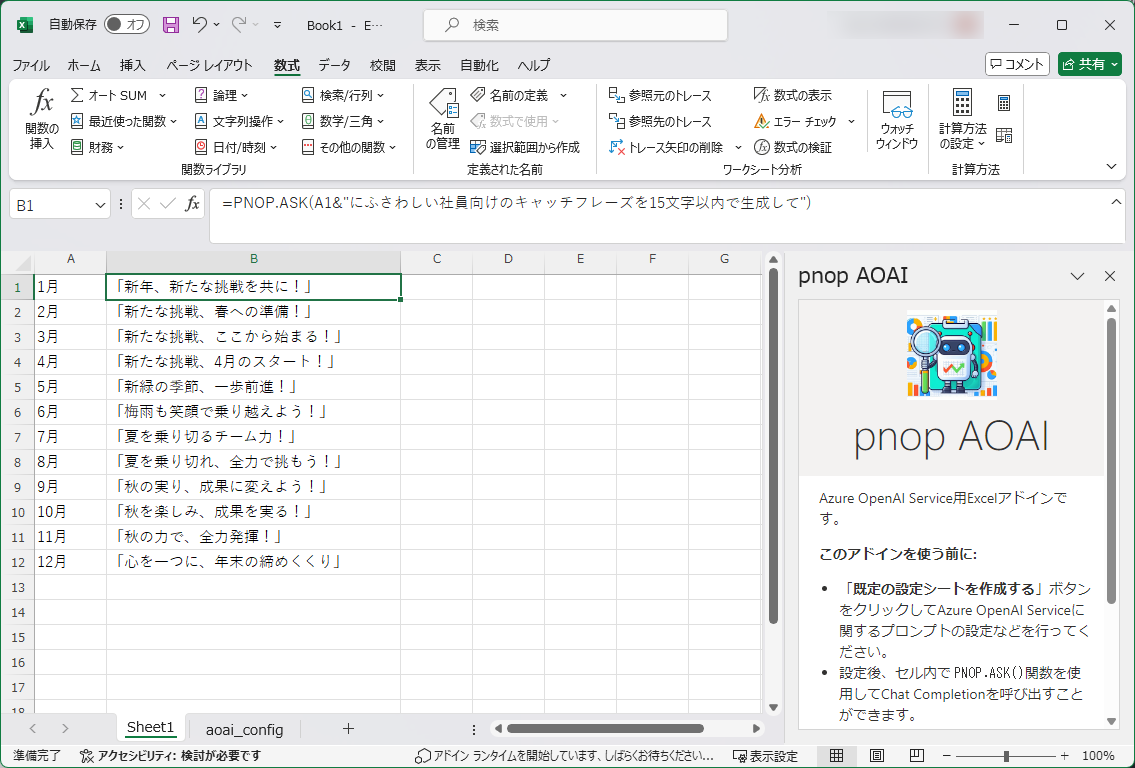Switch to the Data tab
This screenshot has width=1135, height=768.
334,65
